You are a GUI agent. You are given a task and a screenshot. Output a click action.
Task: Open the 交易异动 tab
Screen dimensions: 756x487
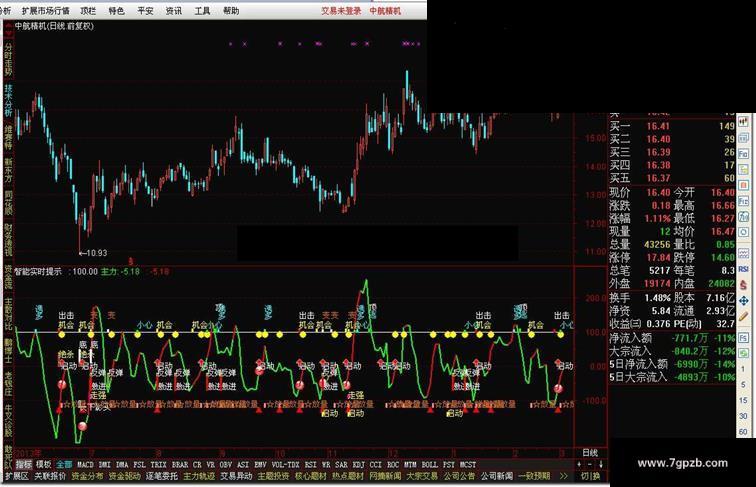point(236,476)
